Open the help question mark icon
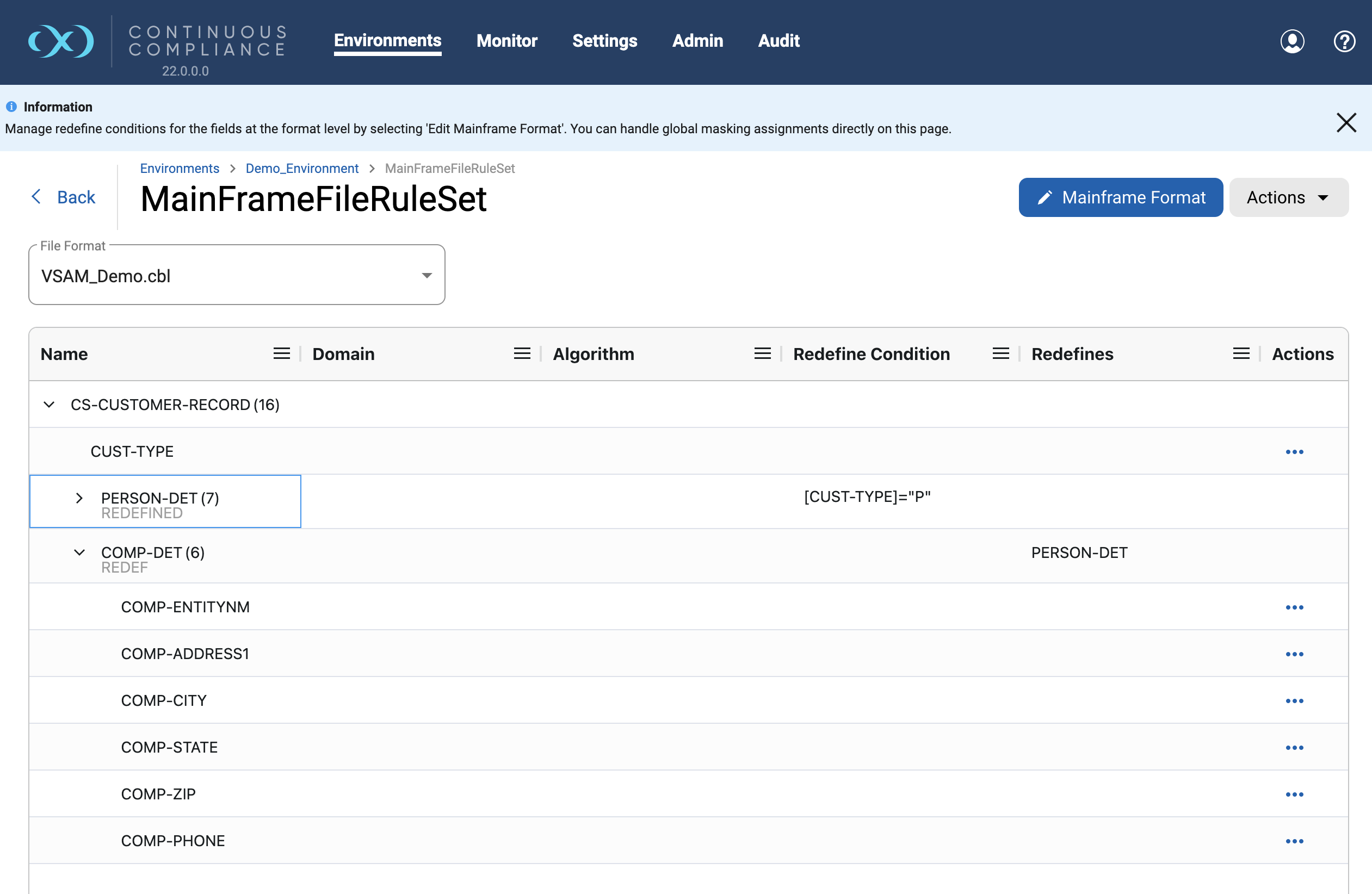Screen dimensions: 1372x894 [1344, 41]
